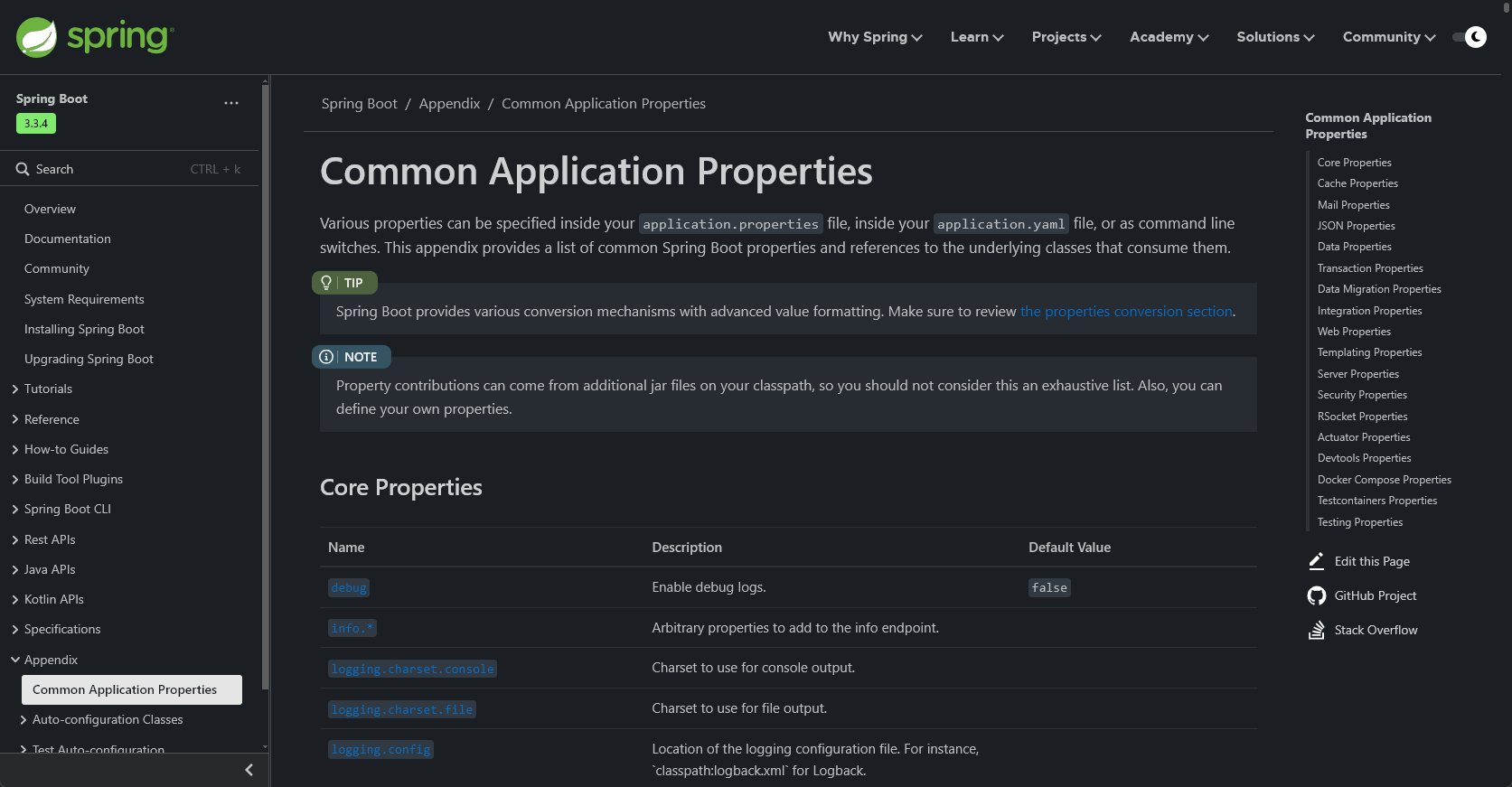Collapse the sidebar with the left arrow
Screen dimensions: 1512x787
(x=249, y=770)
